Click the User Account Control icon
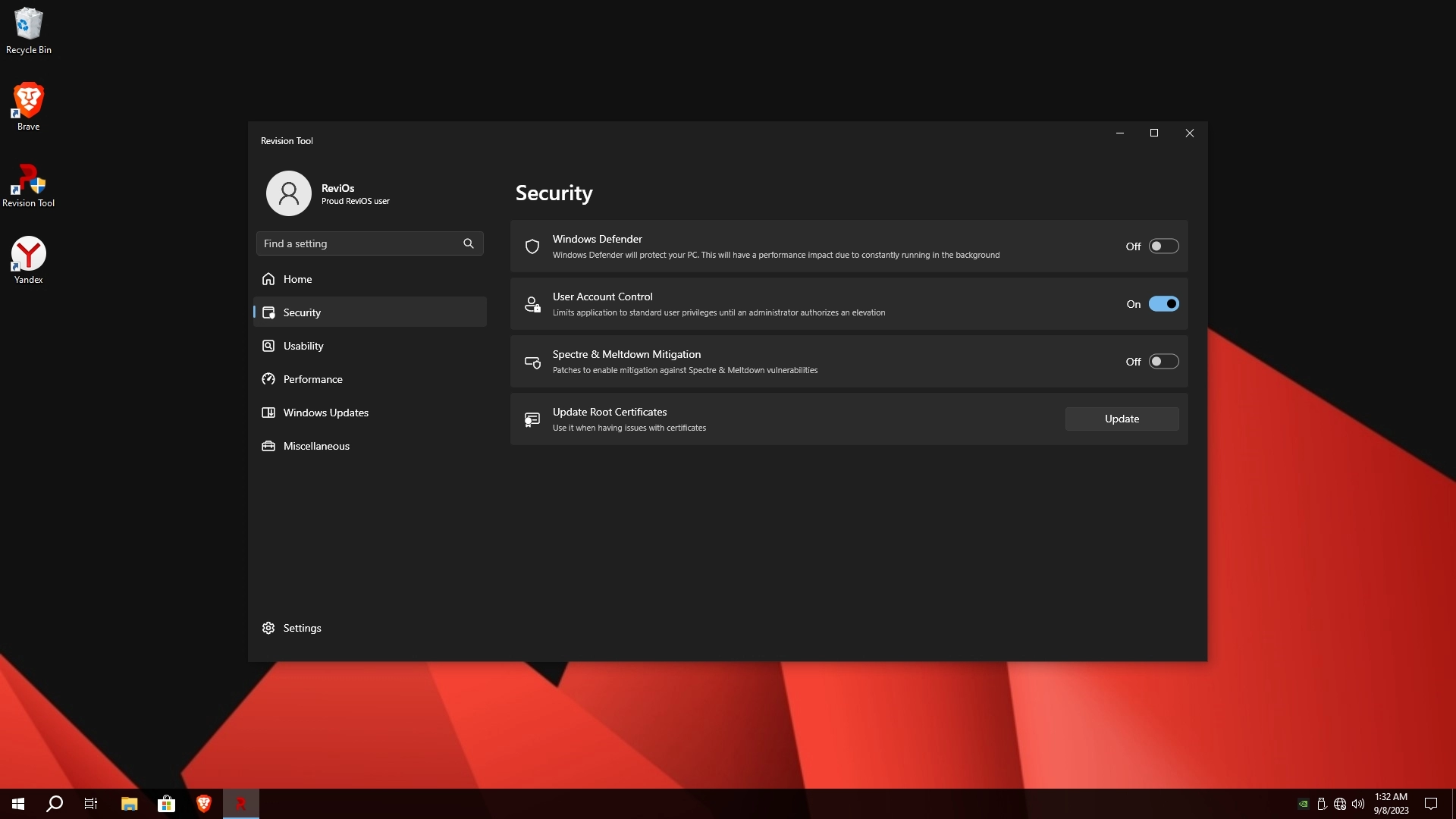 pos(532,304)
